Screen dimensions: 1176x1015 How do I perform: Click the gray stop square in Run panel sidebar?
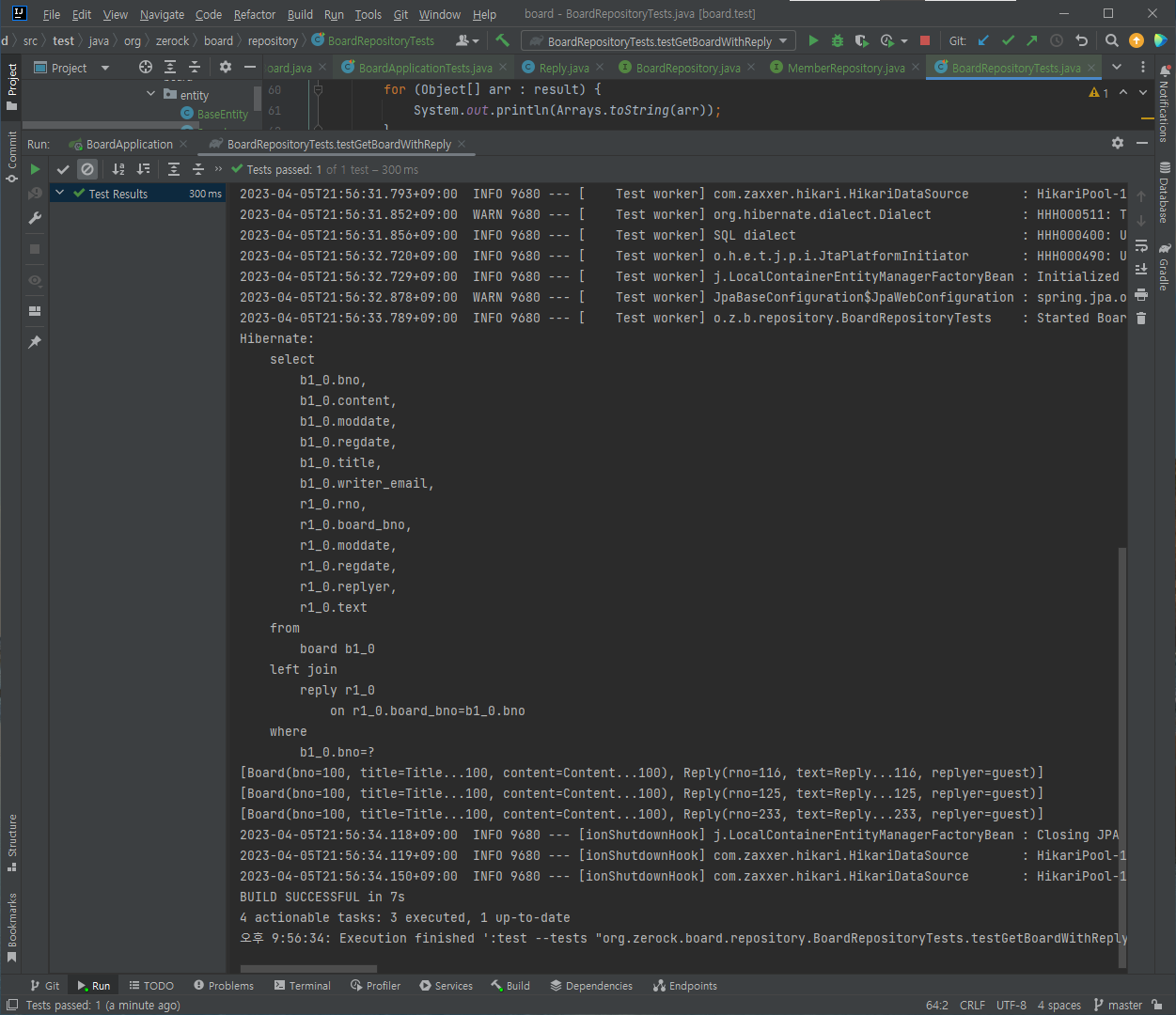[x=35, y=249]
